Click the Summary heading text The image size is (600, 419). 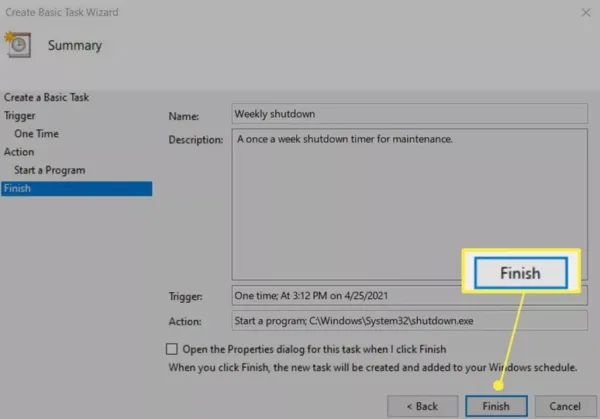75,46
